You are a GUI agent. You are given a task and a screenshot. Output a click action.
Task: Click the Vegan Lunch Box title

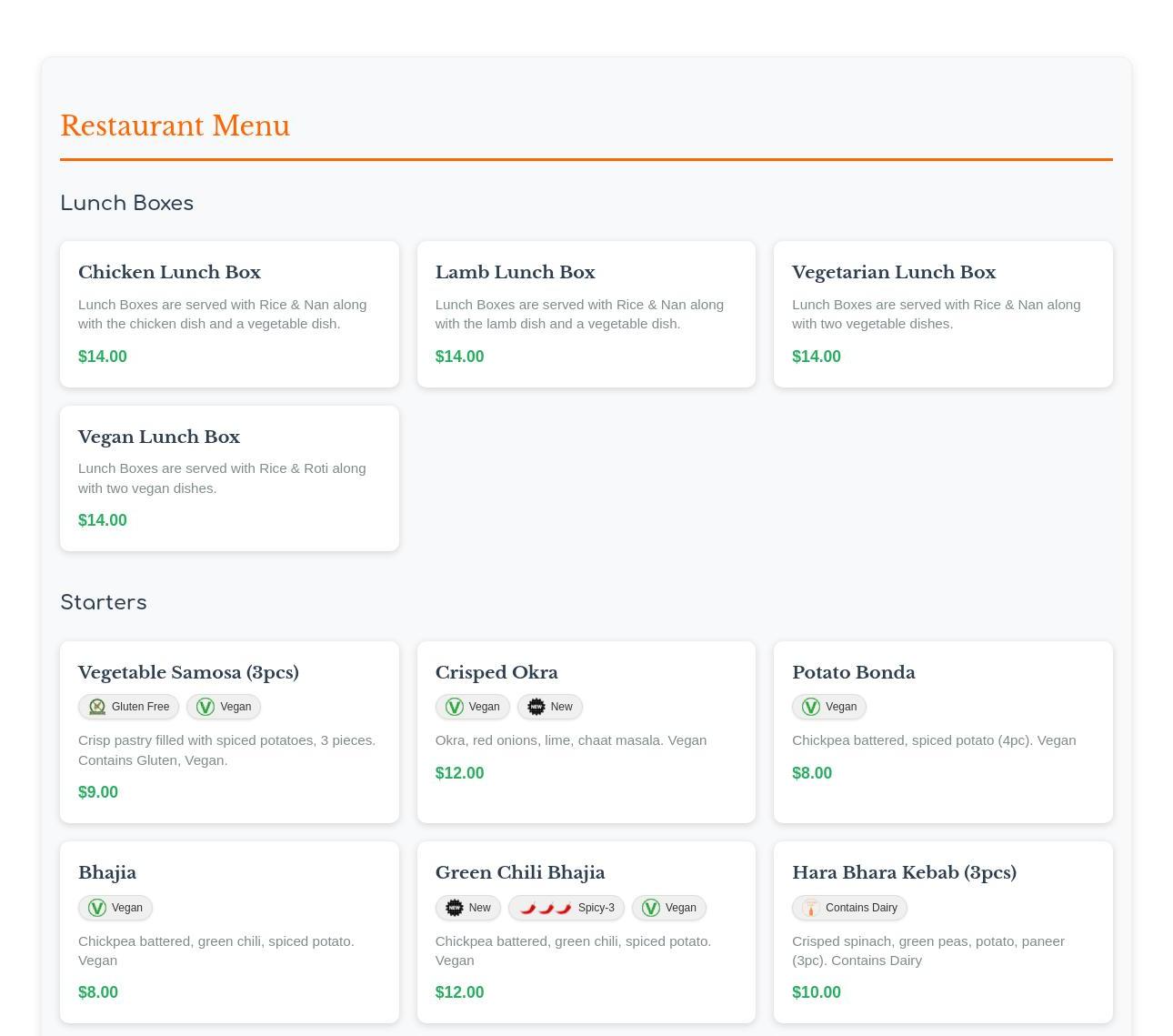[159, 437]
